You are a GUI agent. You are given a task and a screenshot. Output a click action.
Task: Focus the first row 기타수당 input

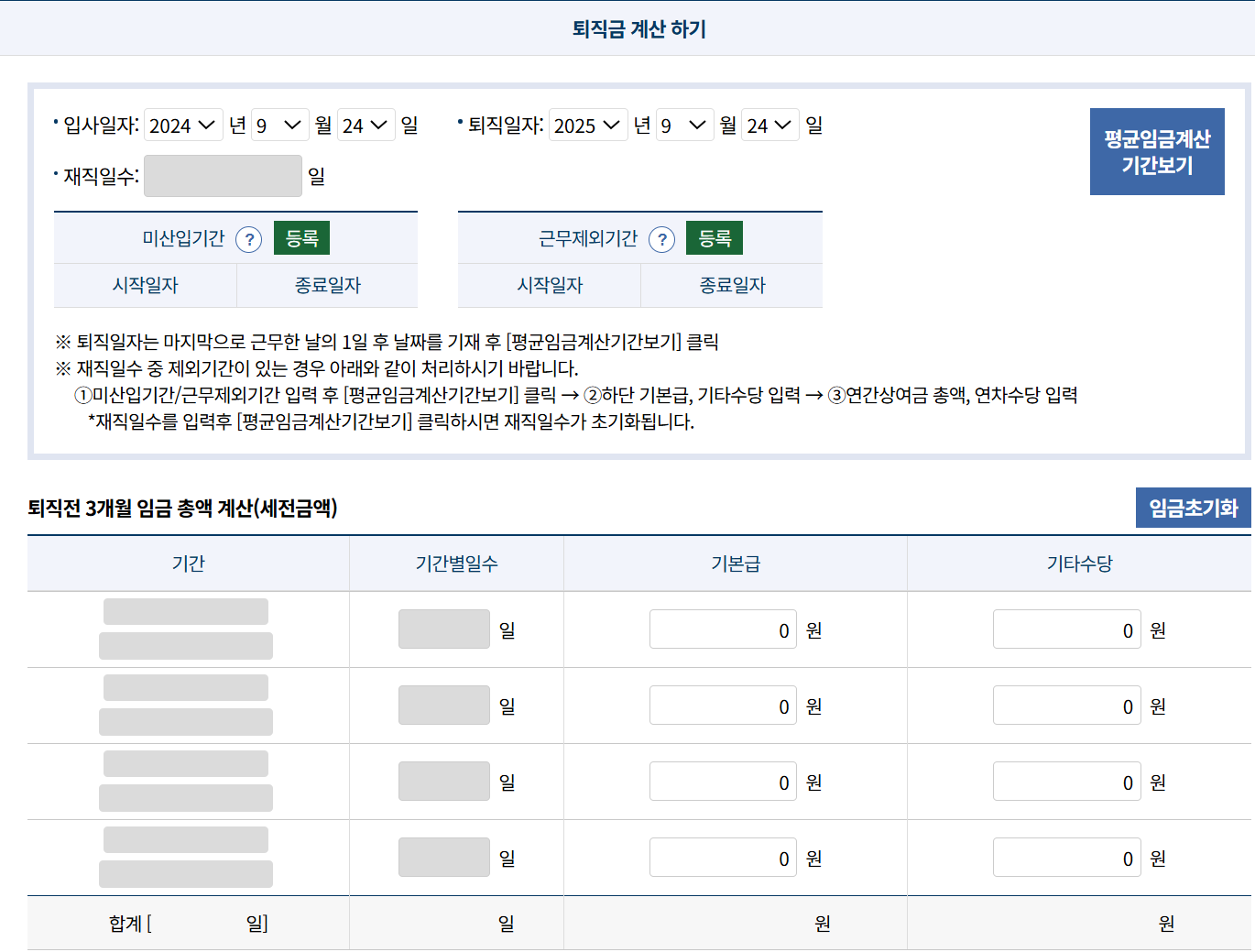1066,629
